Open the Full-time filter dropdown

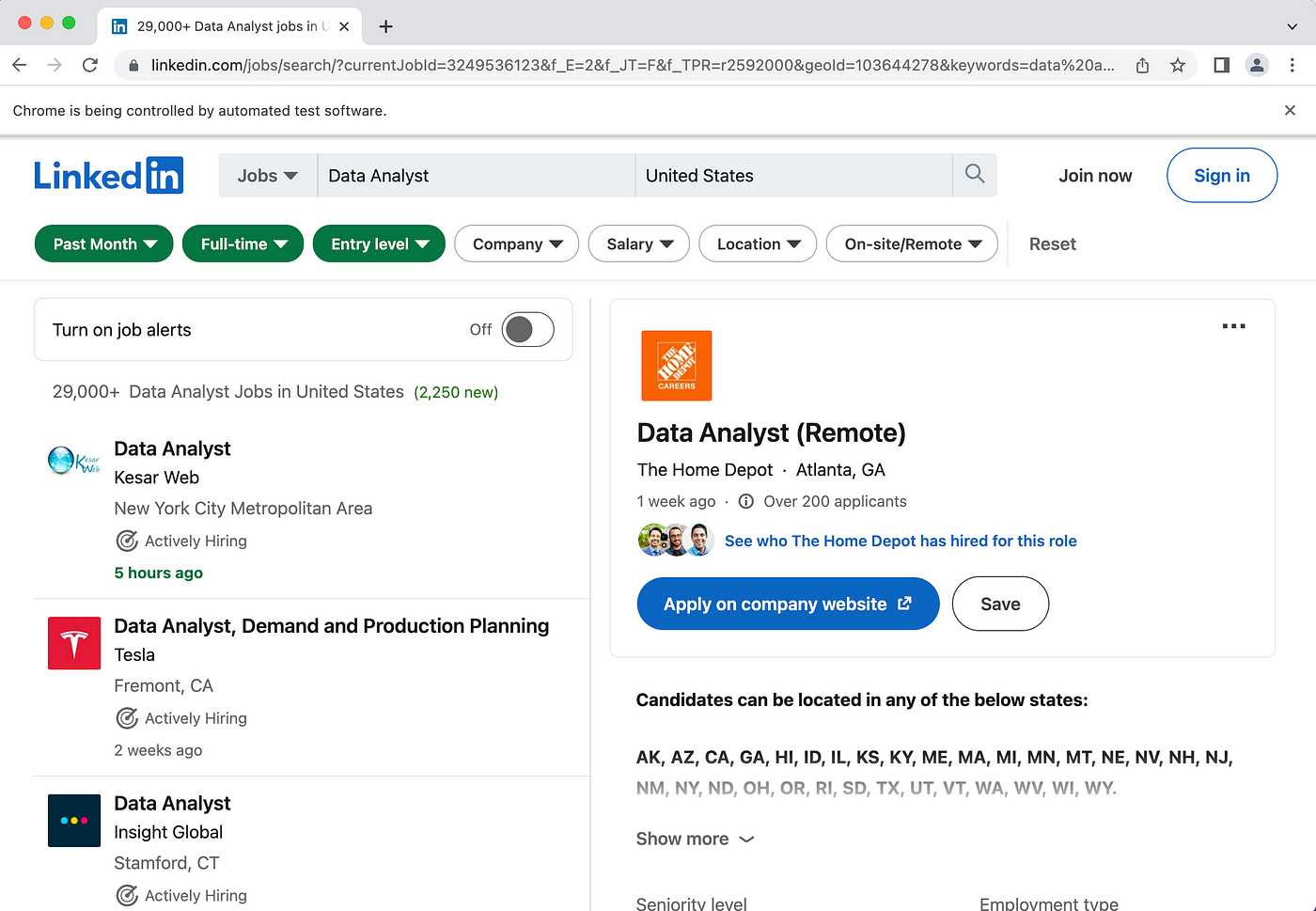click(x=243, y=243)
